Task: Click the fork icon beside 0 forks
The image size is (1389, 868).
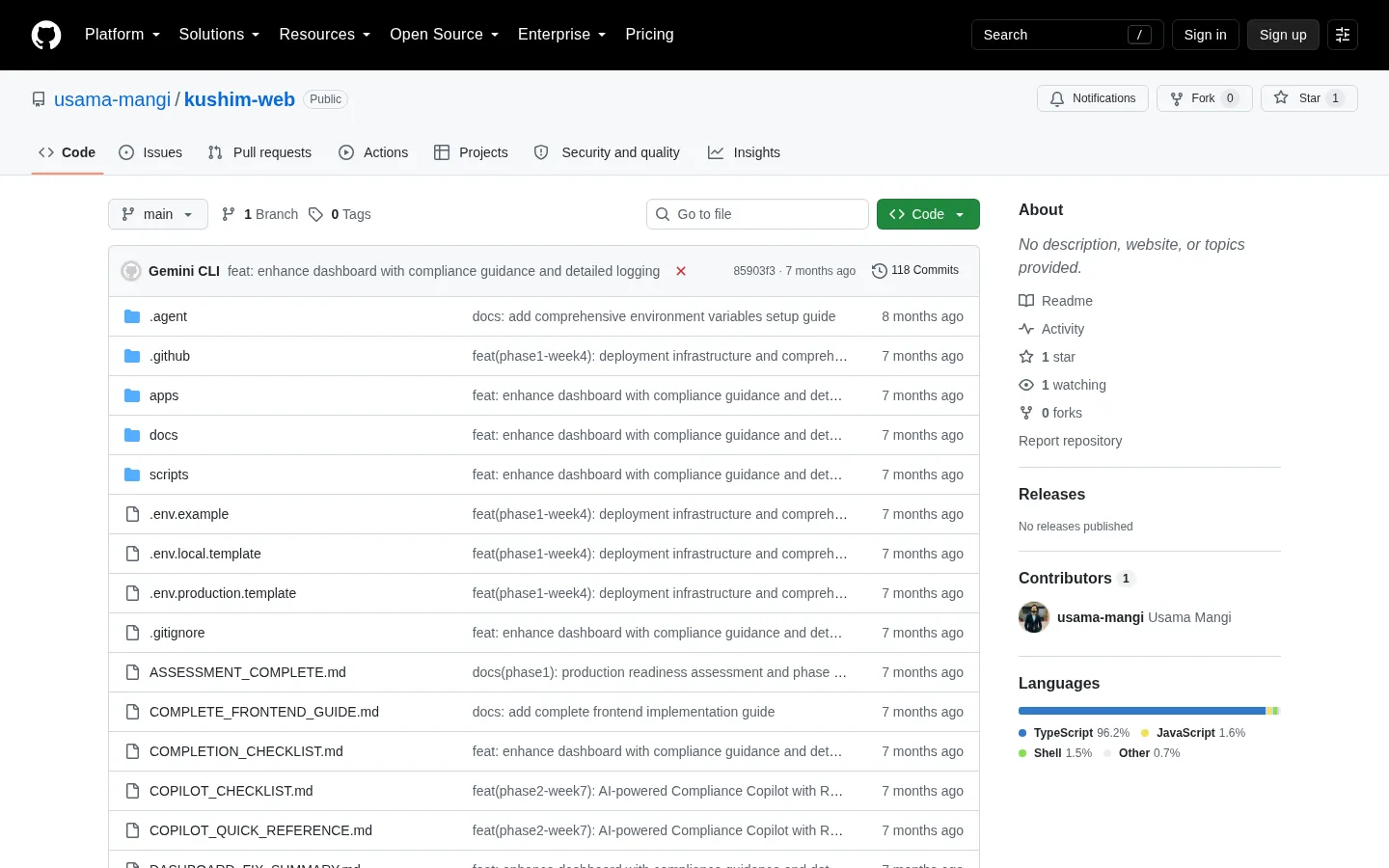Action: click(x=1026, y=413)
